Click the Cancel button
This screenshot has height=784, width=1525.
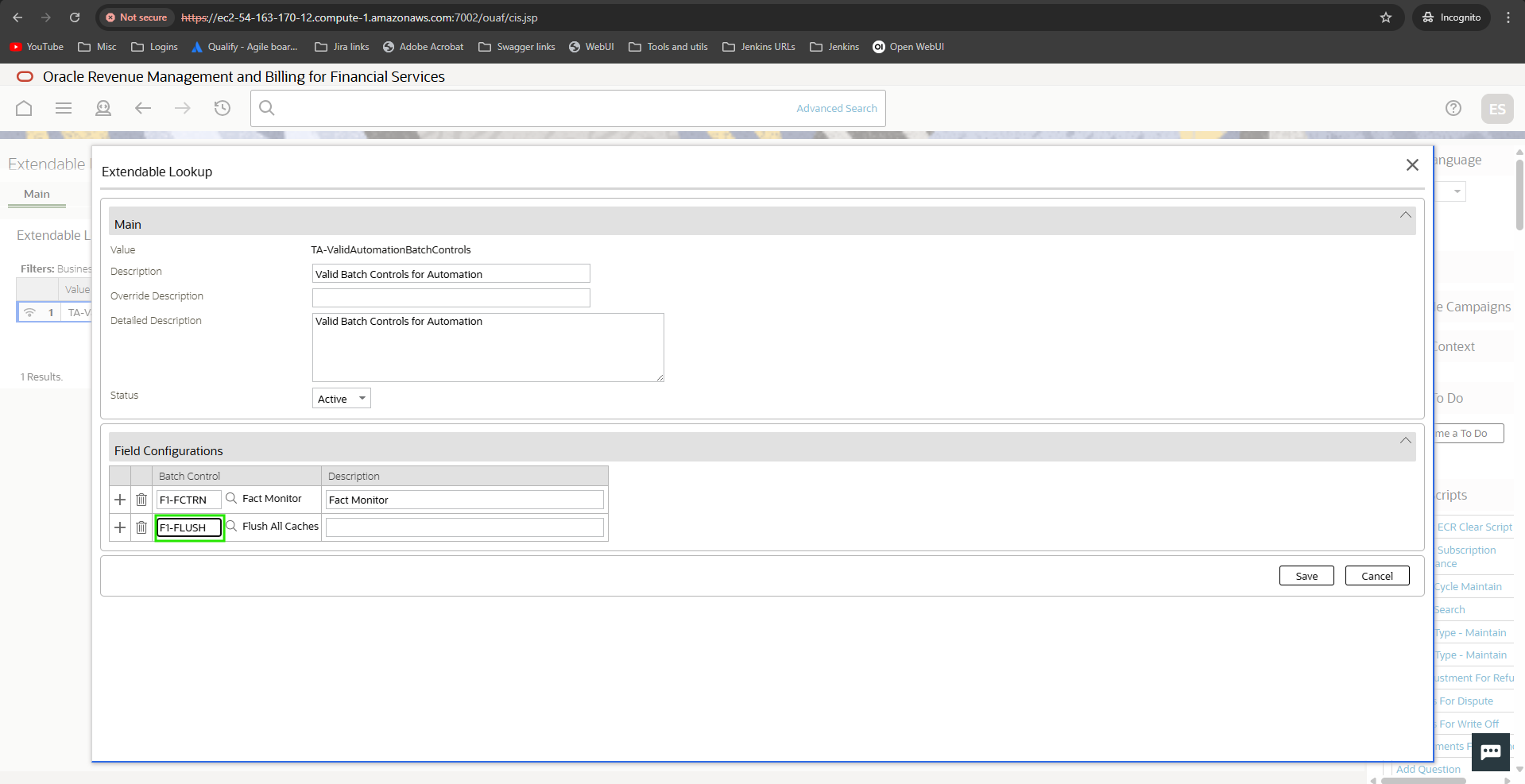1376,576
